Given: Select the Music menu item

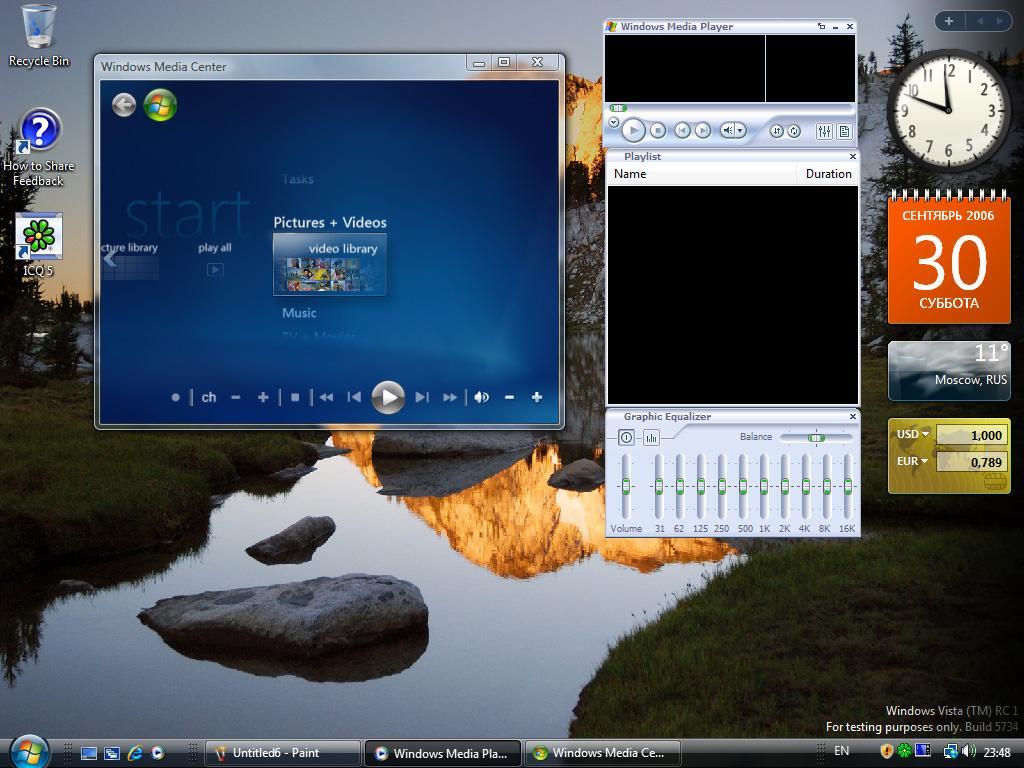Looking at the screenshot, I should click(299, 313).
